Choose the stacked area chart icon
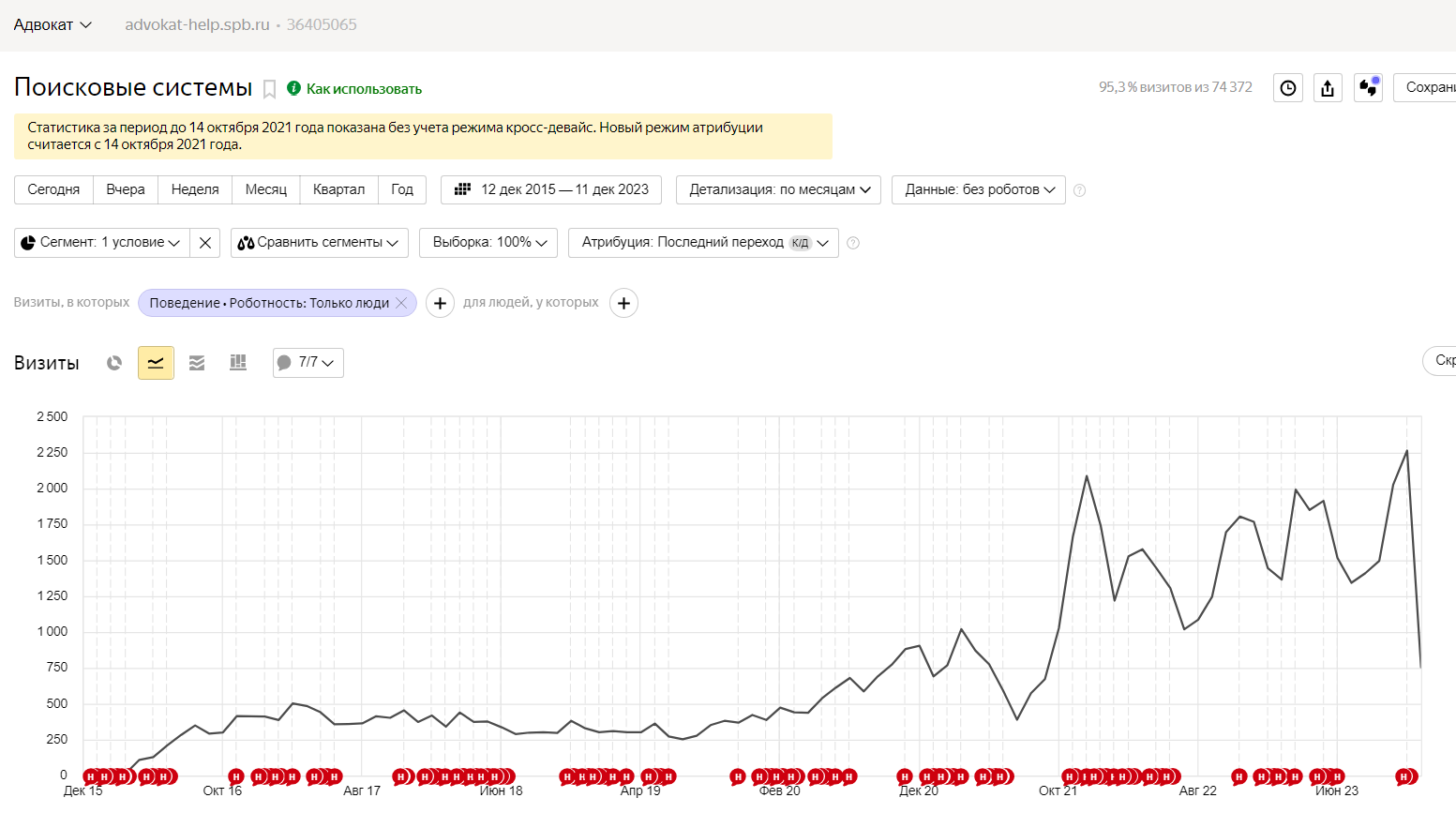1456x813 pixels. (x=197, y=363)
